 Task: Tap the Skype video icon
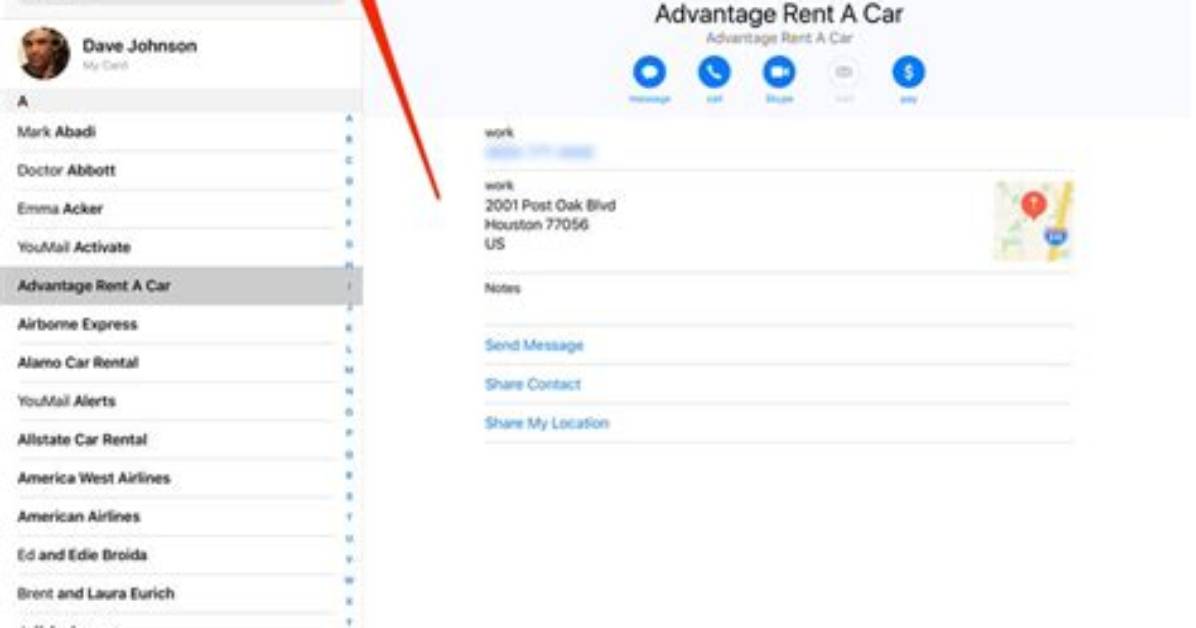click(779, 72)
